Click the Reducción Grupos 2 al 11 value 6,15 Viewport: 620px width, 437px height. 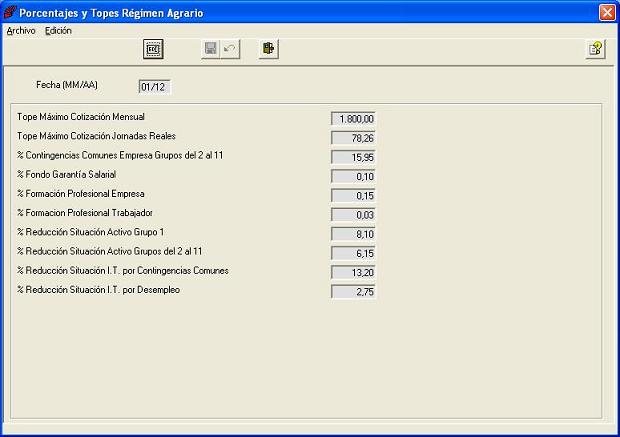point(353,253)
